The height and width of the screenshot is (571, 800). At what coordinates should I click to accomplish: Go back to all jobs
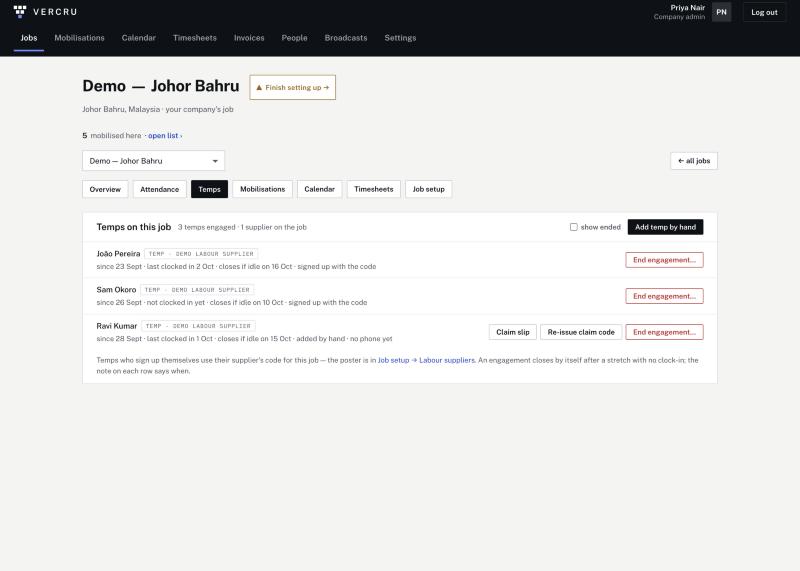coord(693,161)
